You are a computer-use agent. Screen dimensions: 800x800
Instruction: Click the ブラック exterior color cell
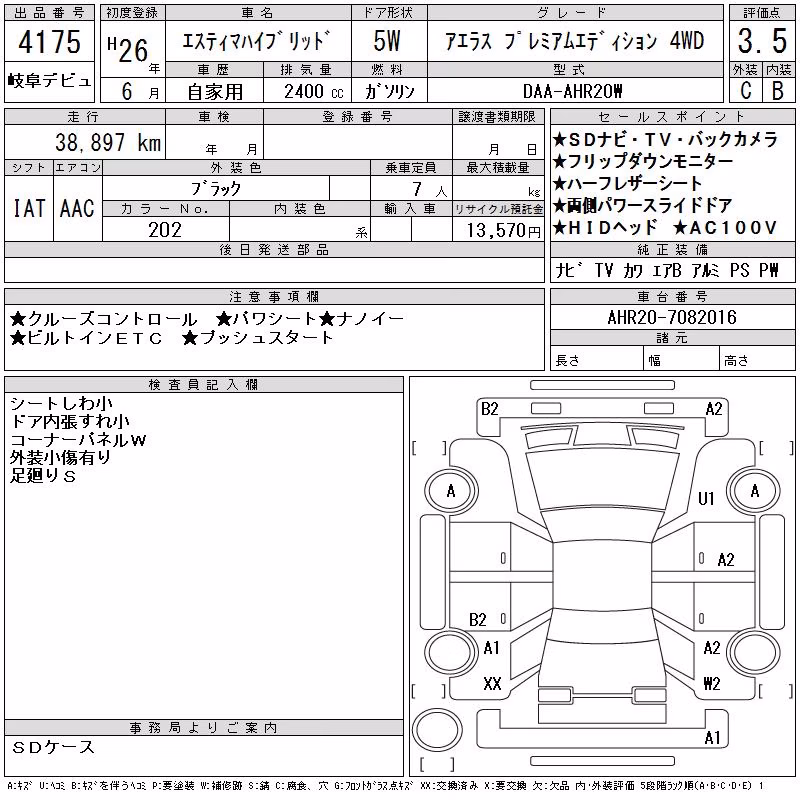[x=216, y=189]
